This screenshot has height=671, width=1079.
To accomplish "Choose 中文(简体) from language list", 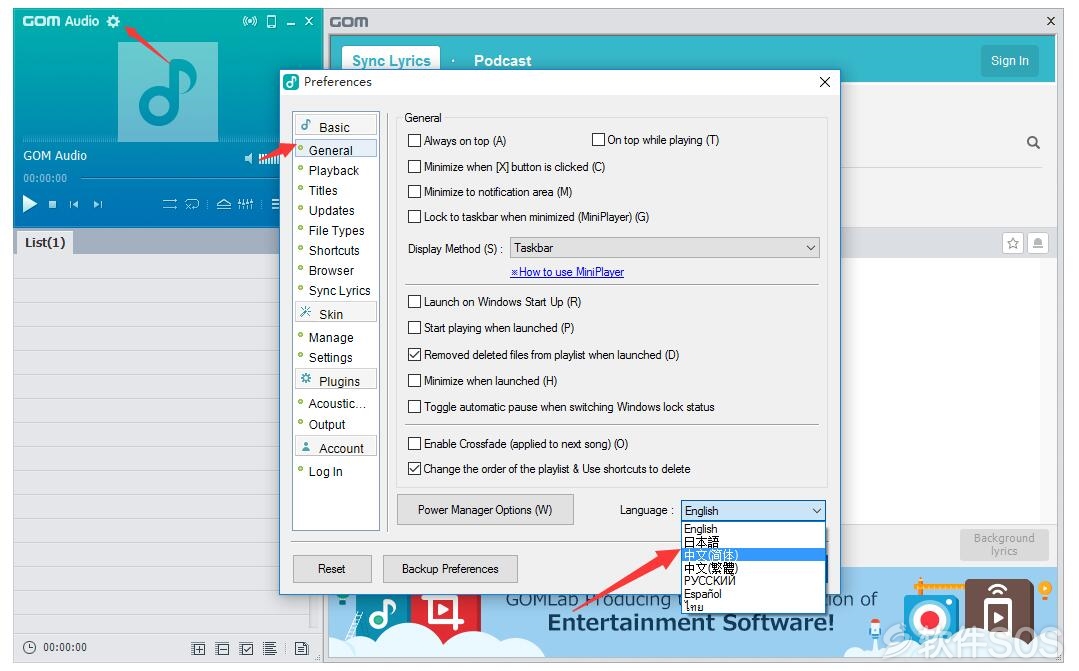I will [754, 555].
